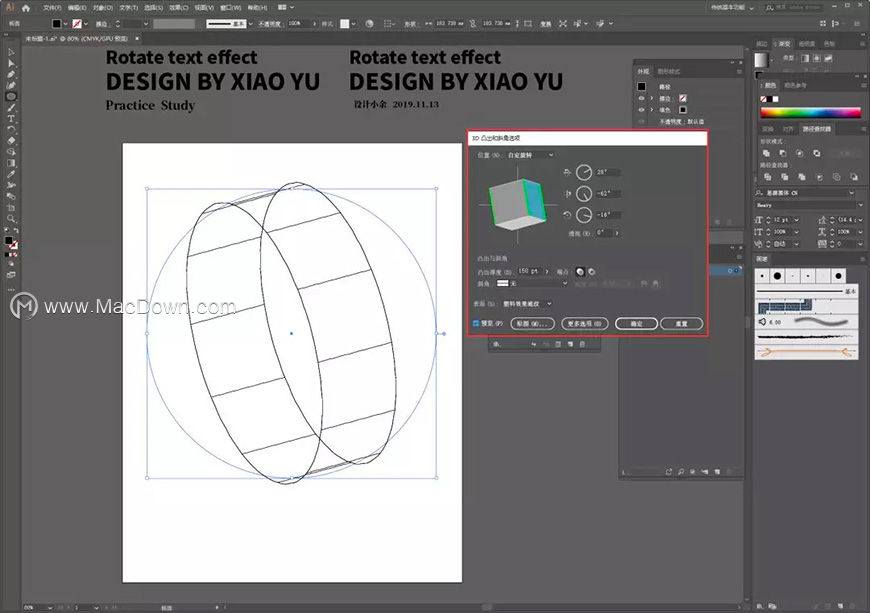Click the Exclude shape mode icon
Screen dimensions: 870x613
coord(817,153)
